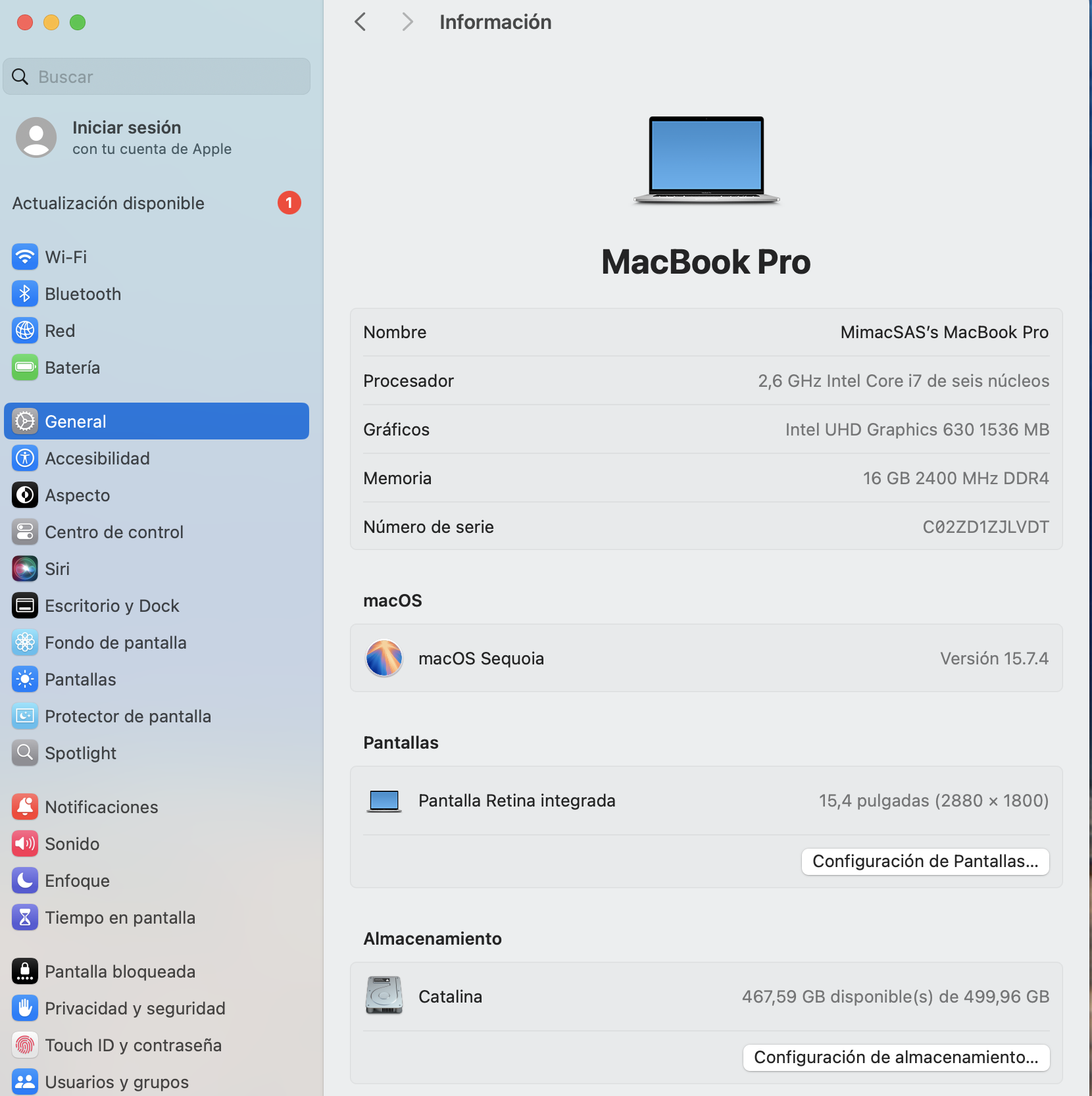Click the Tiempo en pantalla hourglass icon
The image size is (1092, 1096).
click(x=25, y=918)
